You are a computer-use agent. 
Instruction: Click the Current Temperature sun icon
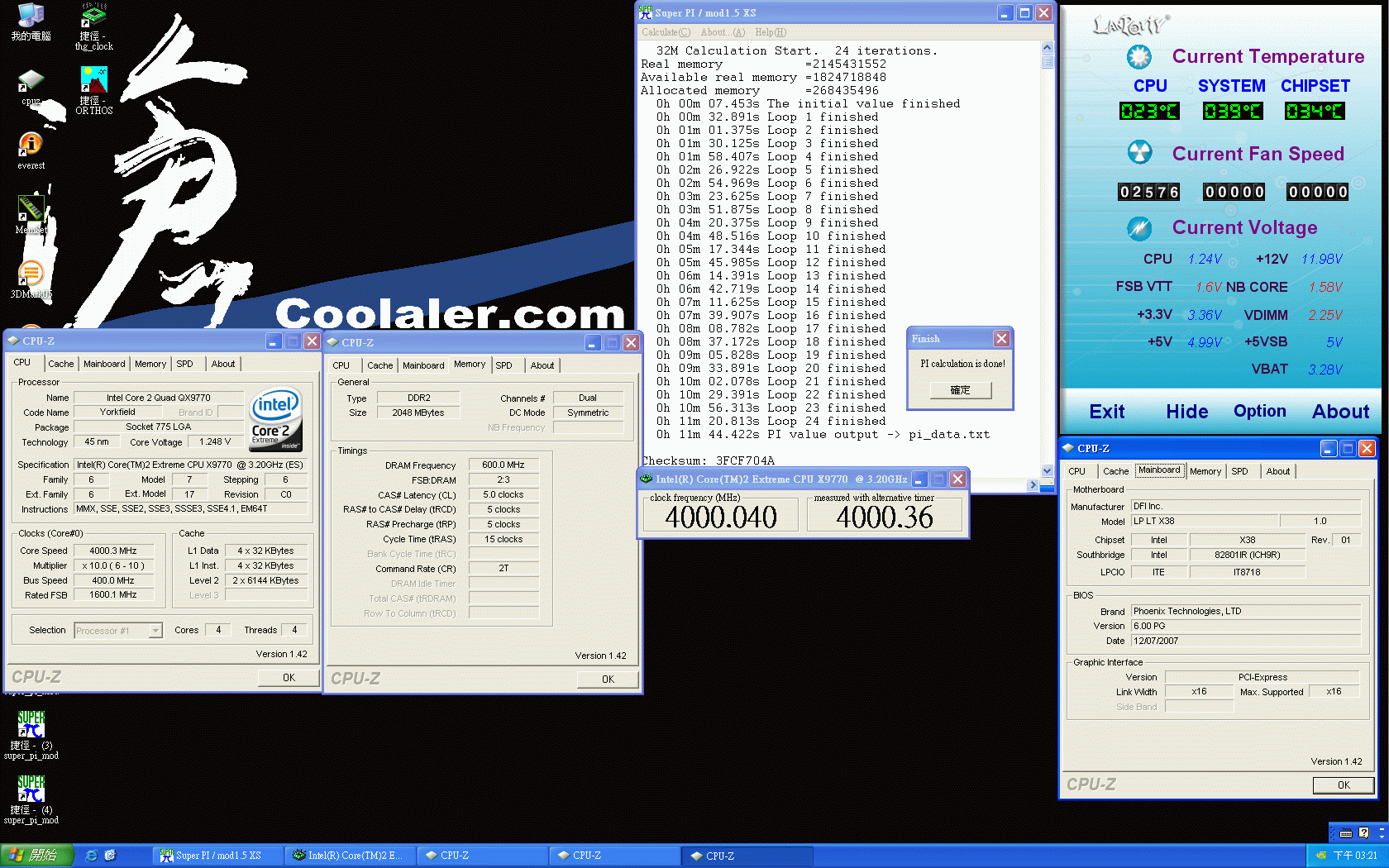pos(1139,56)
